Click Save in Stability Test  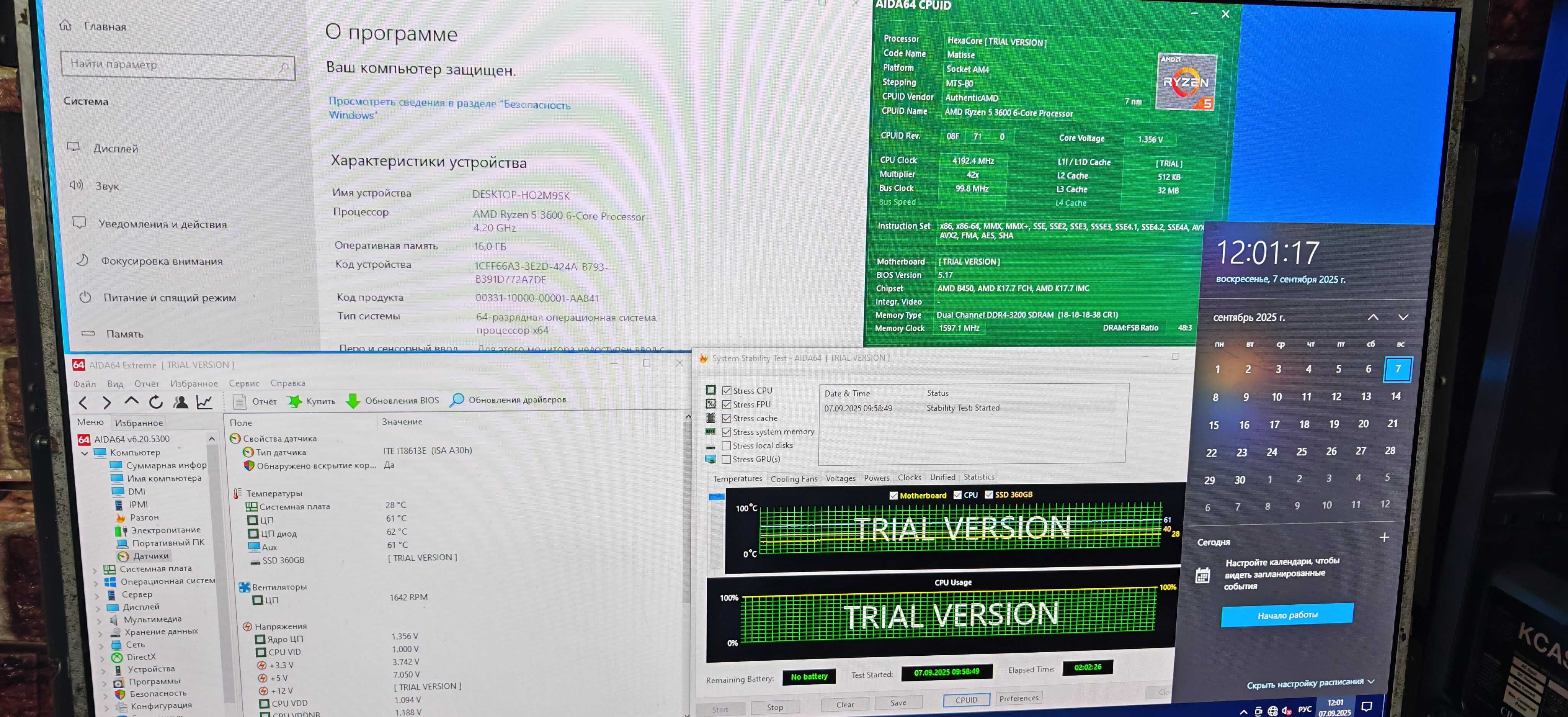pyautogui.click(x=898, y=702)
